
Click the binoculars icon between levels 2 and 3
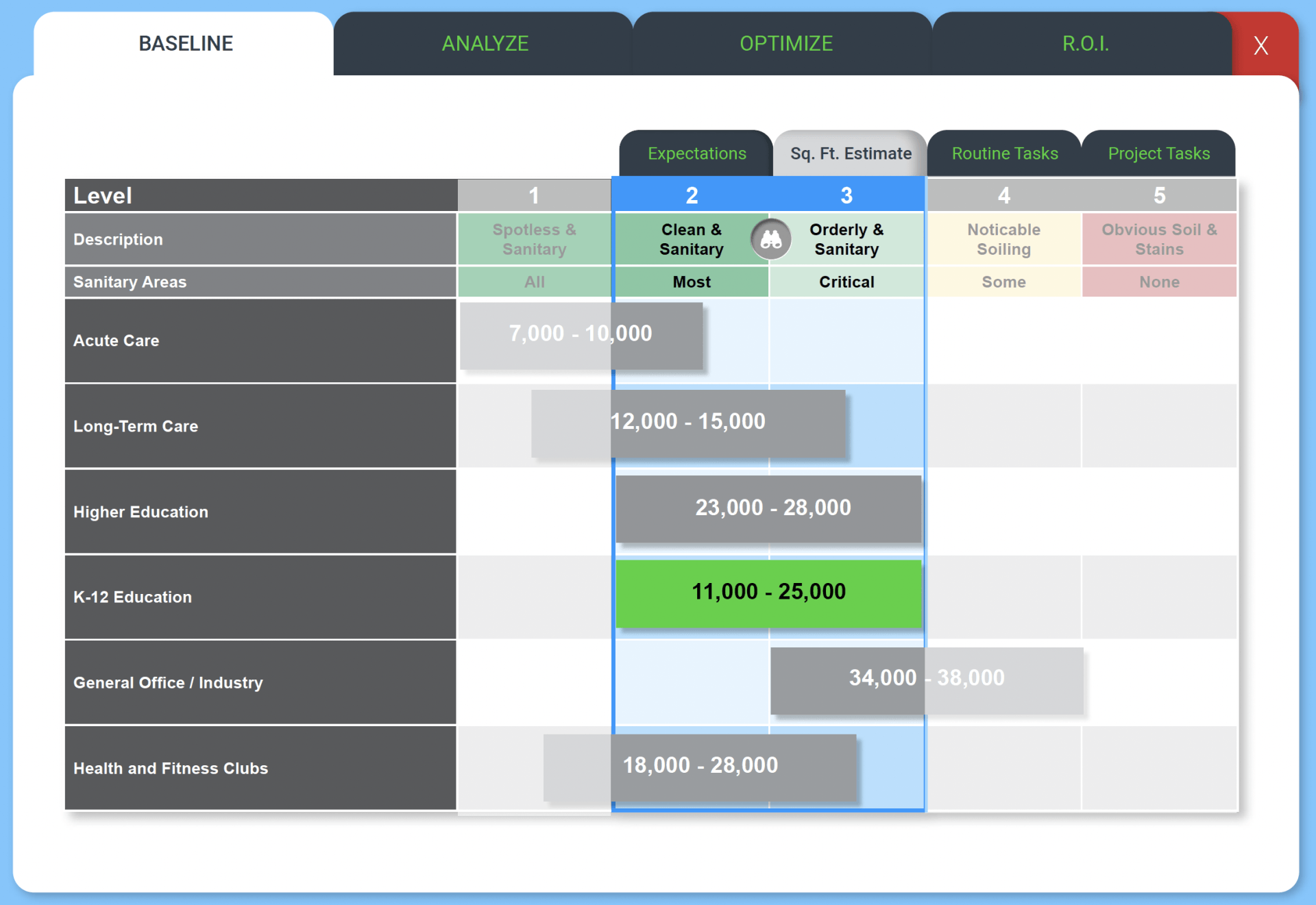pyautogui.click(x=770, y=240)
